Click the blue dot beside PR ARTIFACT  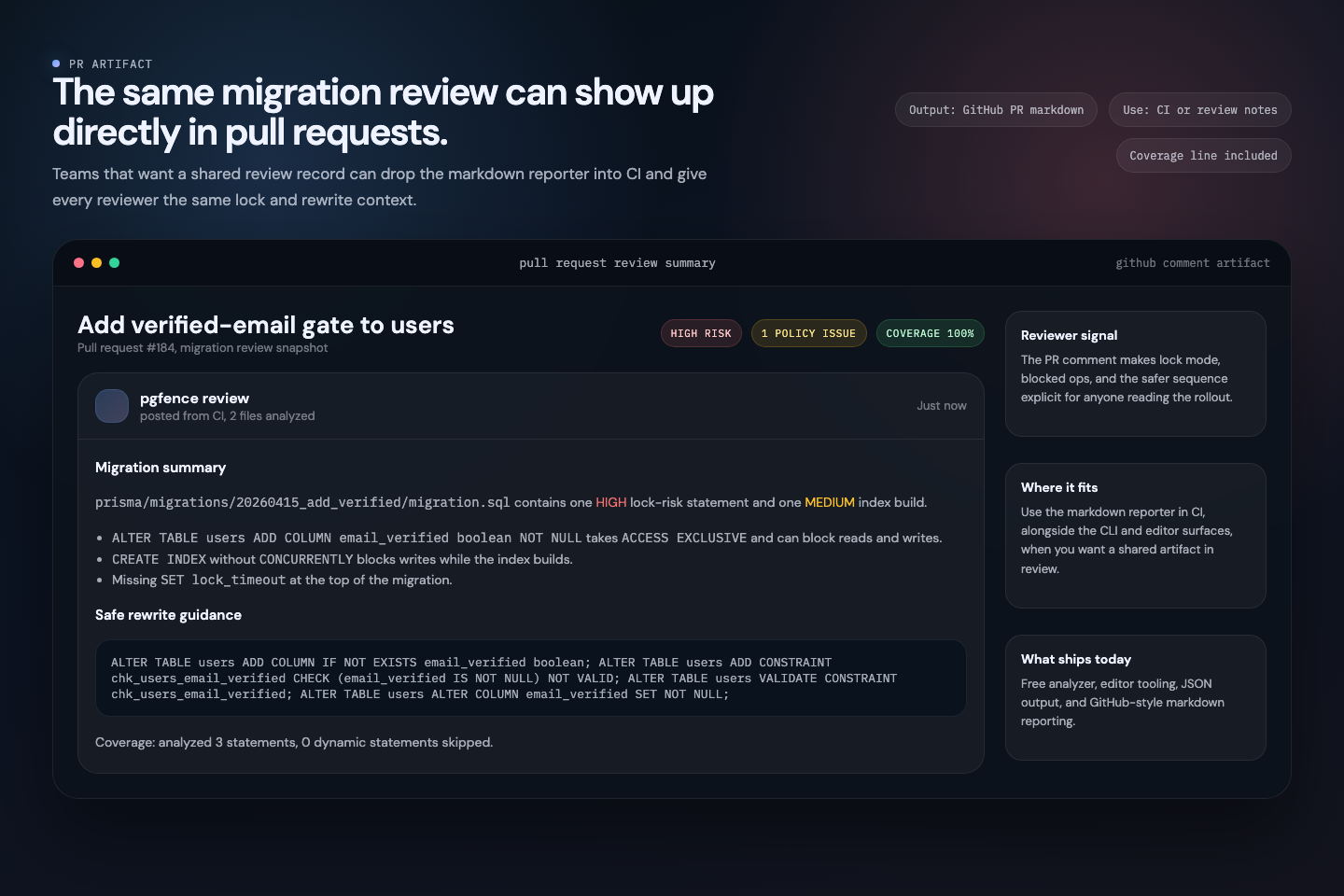point(56,63)
